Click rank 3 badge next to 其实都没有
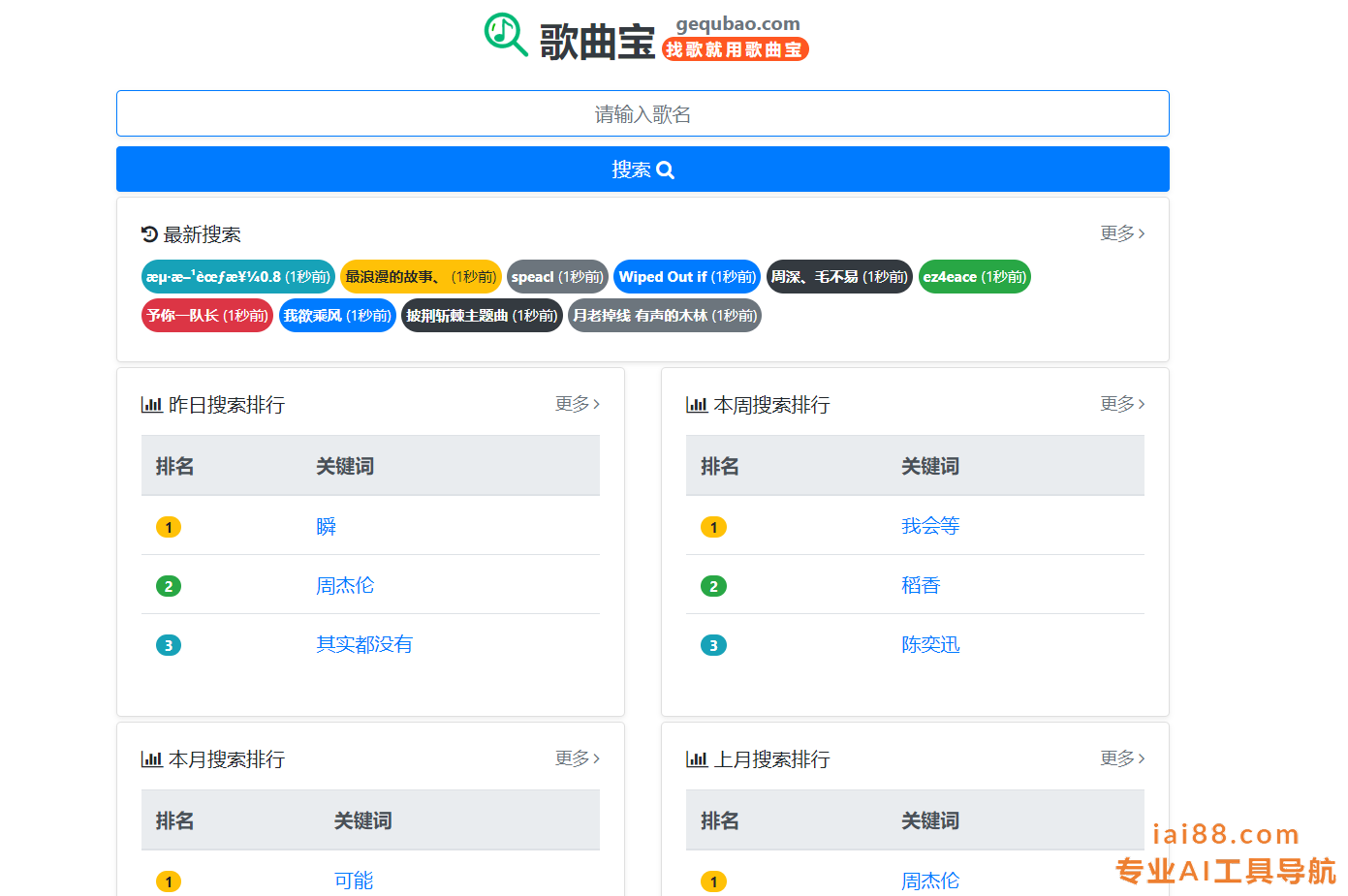The height and width of the screenshot is (896, 1348). 169,645
